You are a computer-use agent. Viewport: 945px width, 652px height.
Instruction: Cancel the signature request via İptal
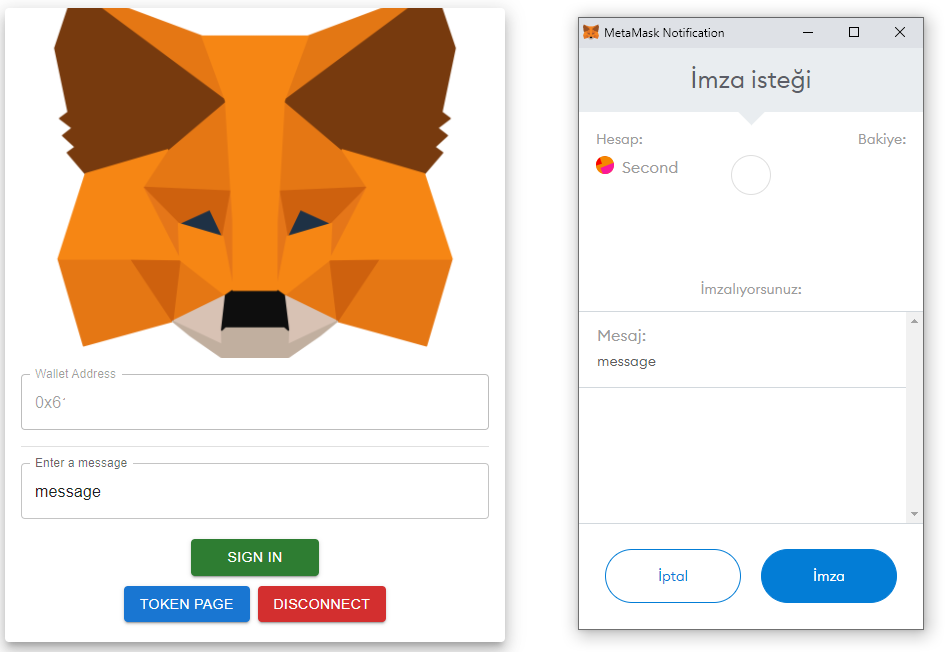pos(672,576)
